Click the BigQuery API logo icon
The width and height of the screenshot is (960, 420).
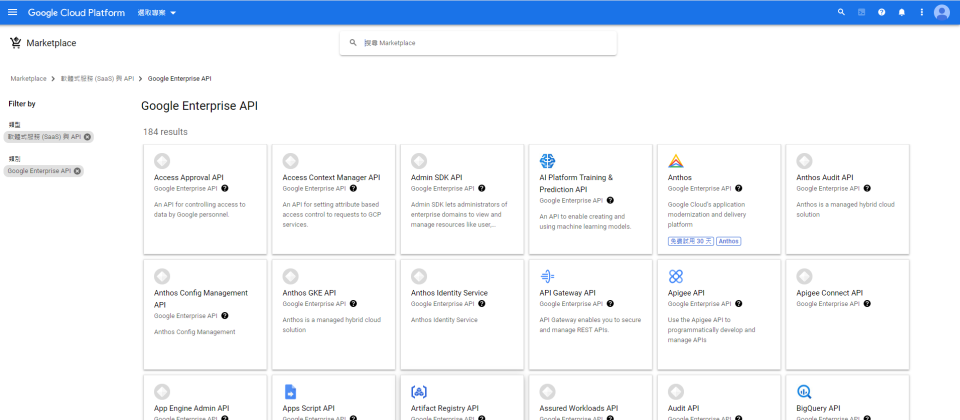[x=804, y=391]
